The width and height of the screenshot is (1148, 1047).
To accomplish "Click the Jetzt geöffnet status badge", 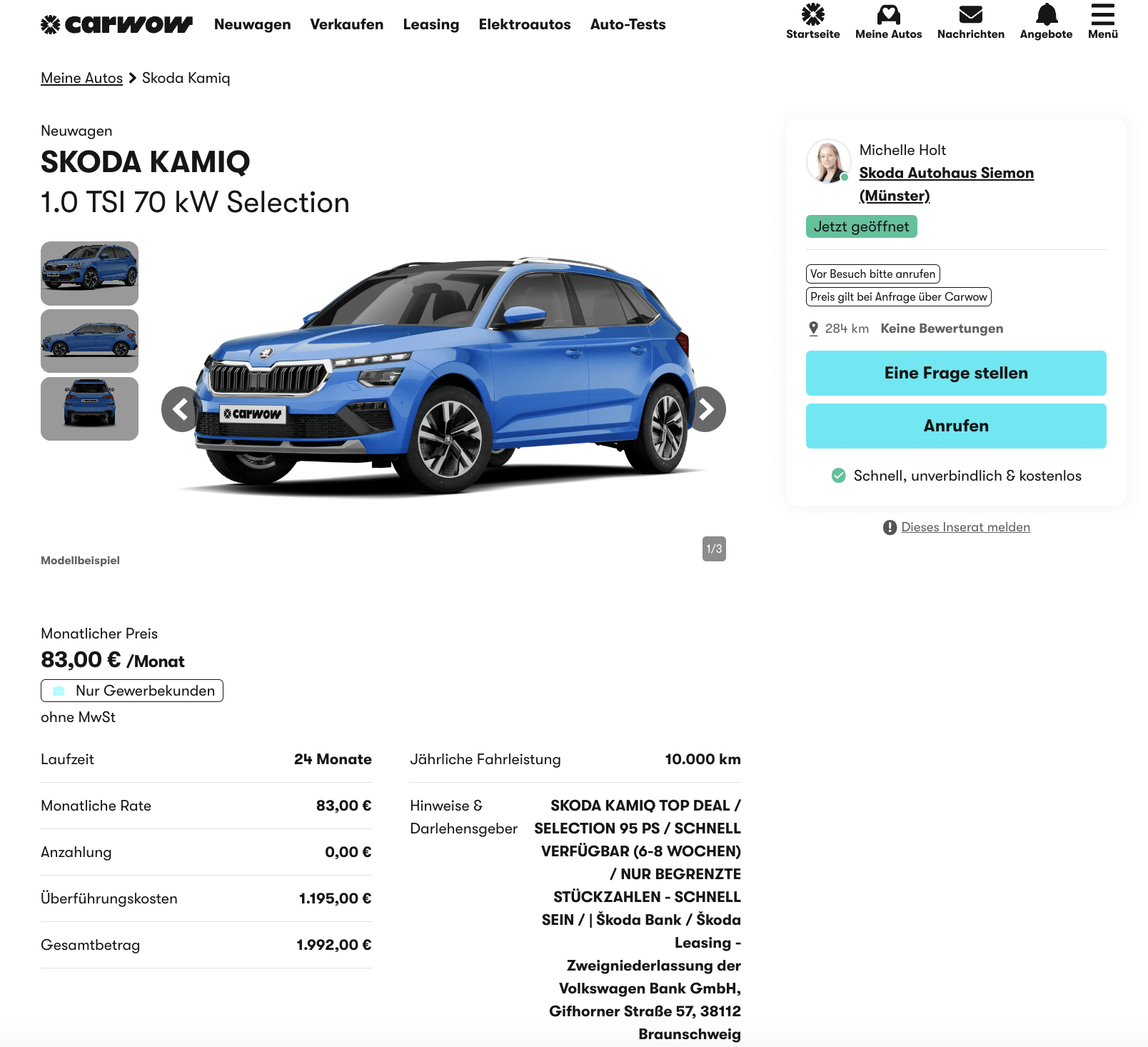I will (x=862, y=226).
